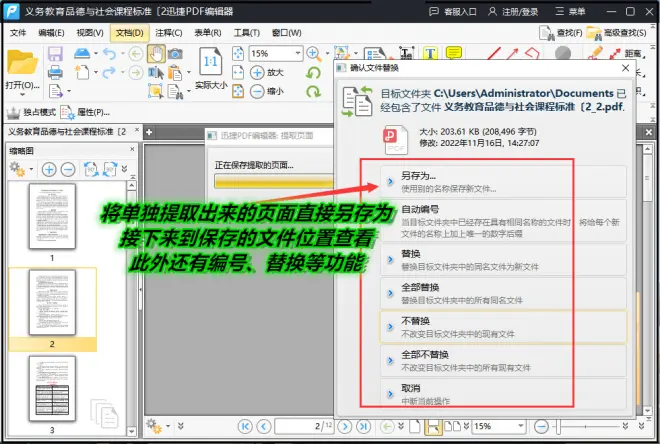Choose 自动编号 option in the dialog

(x=503, y=221)
